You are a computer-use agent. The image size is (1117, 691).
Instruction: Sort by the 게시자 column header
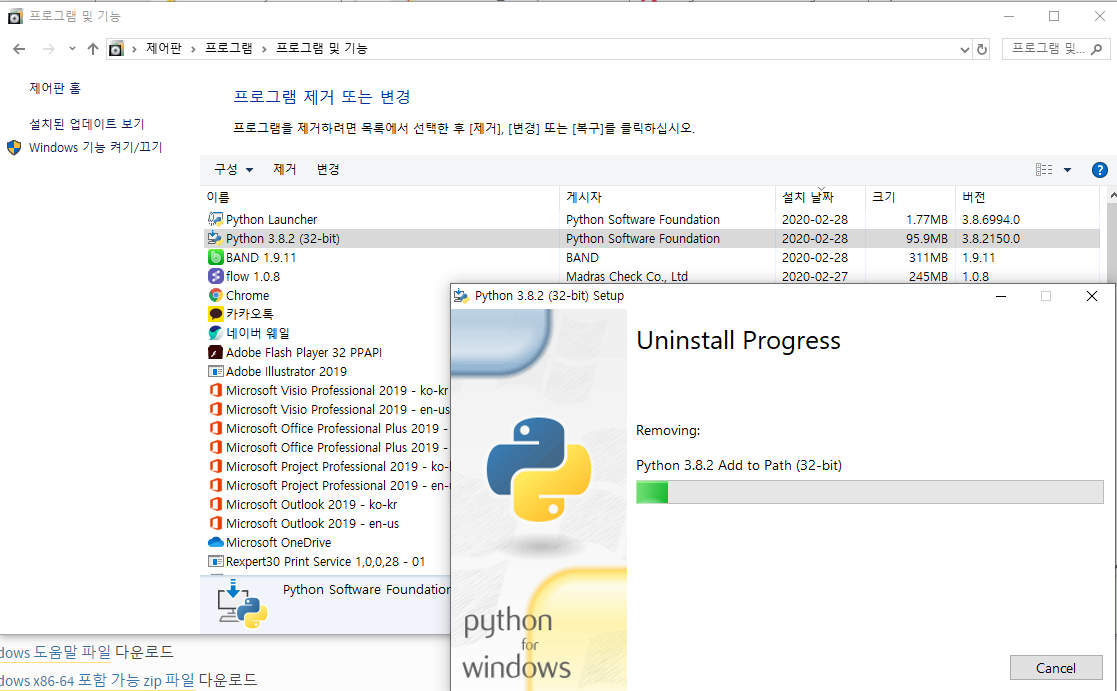[667, 197]
